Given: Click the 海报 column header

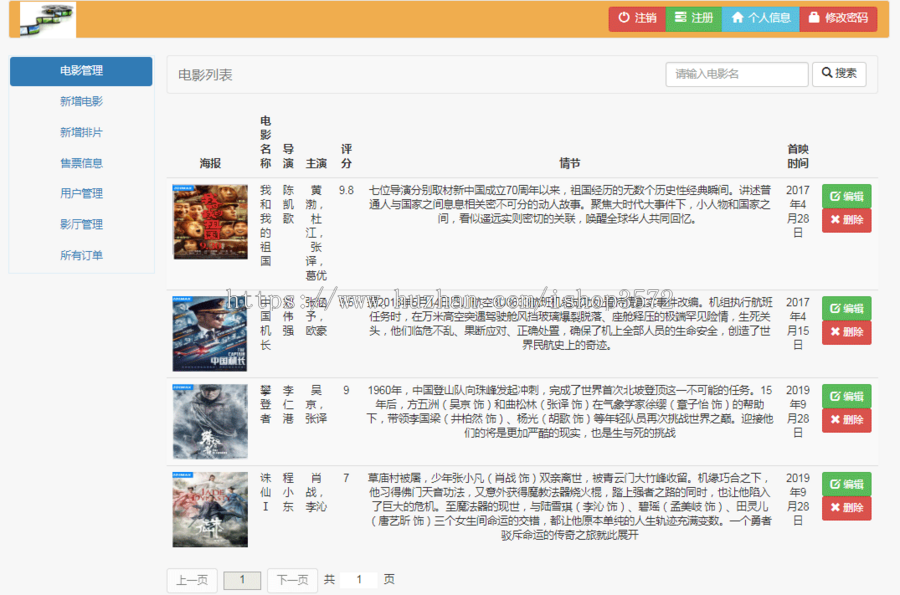Looking at the screenshot, I should point(210,164).
